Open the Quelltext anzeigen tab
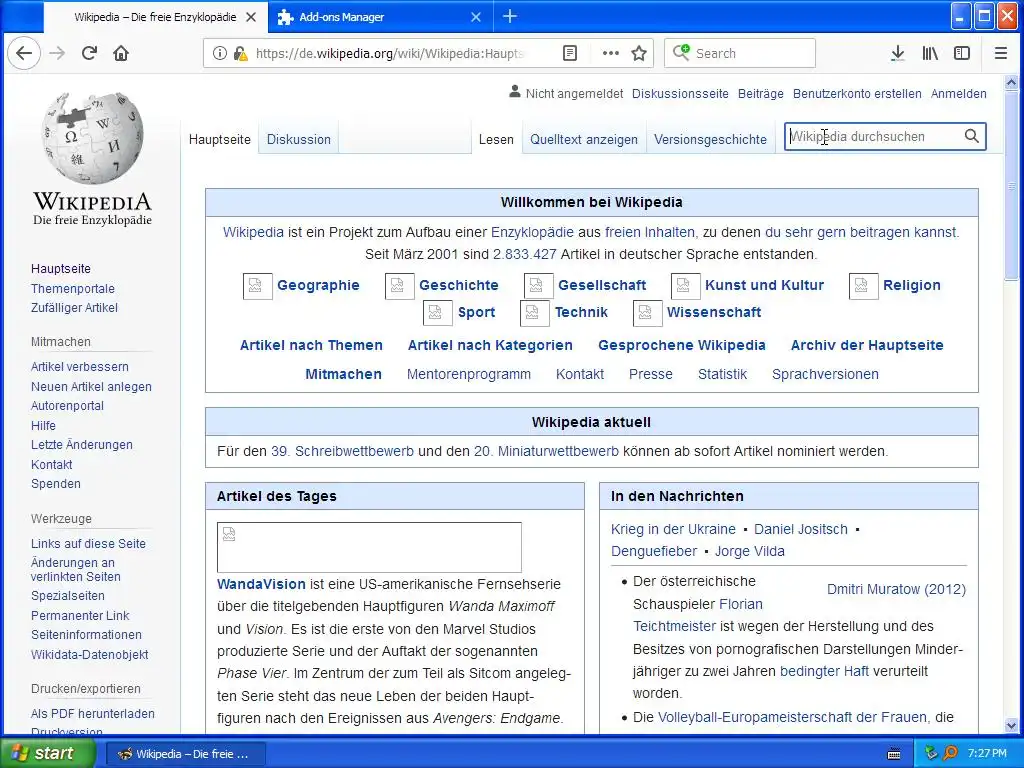 pos(584,139)
